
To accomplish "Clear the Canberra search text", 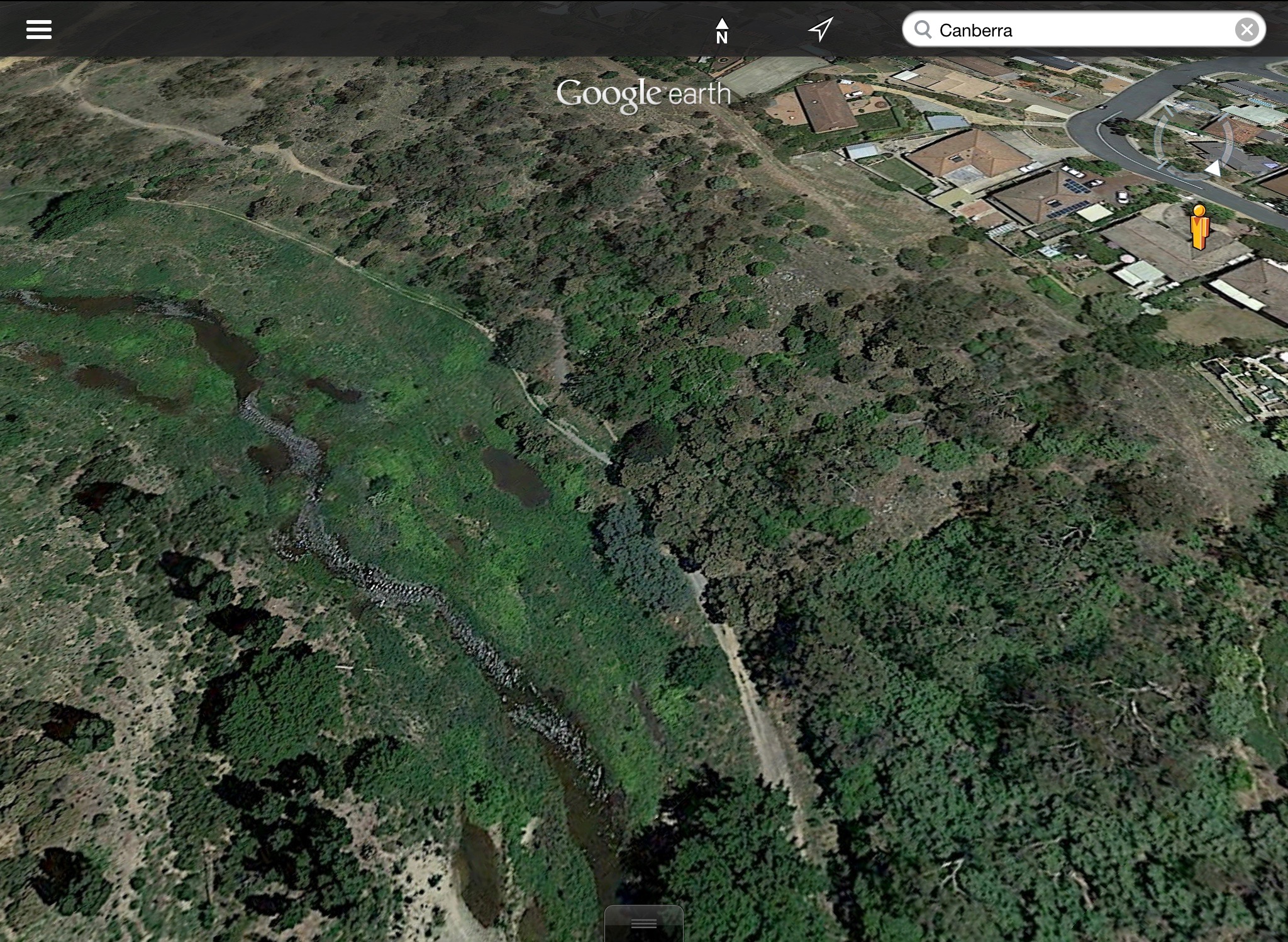I will [1246, 30].
